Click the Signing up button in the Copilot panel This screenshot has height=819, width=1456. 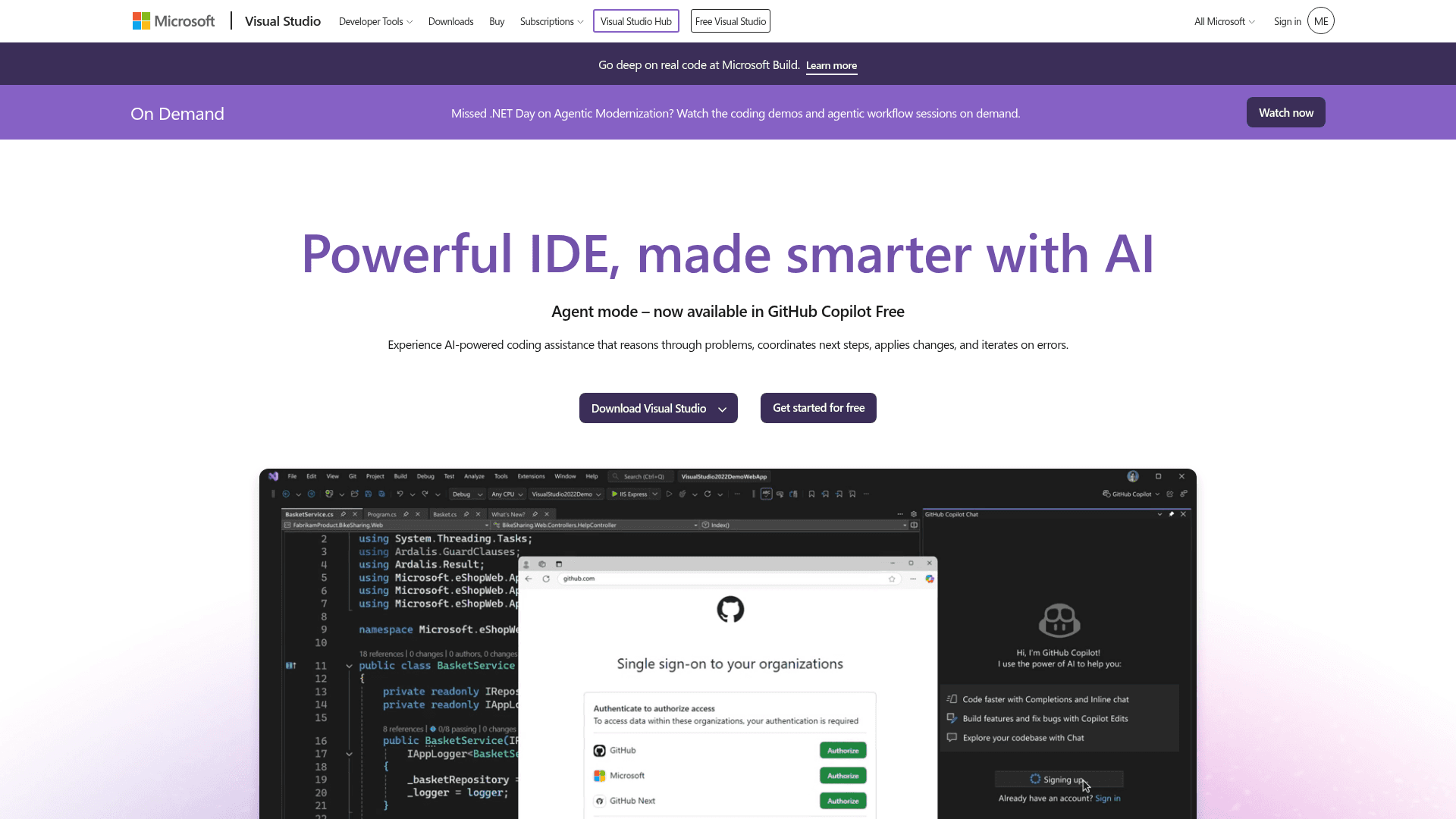click(x=1059, y=780)
